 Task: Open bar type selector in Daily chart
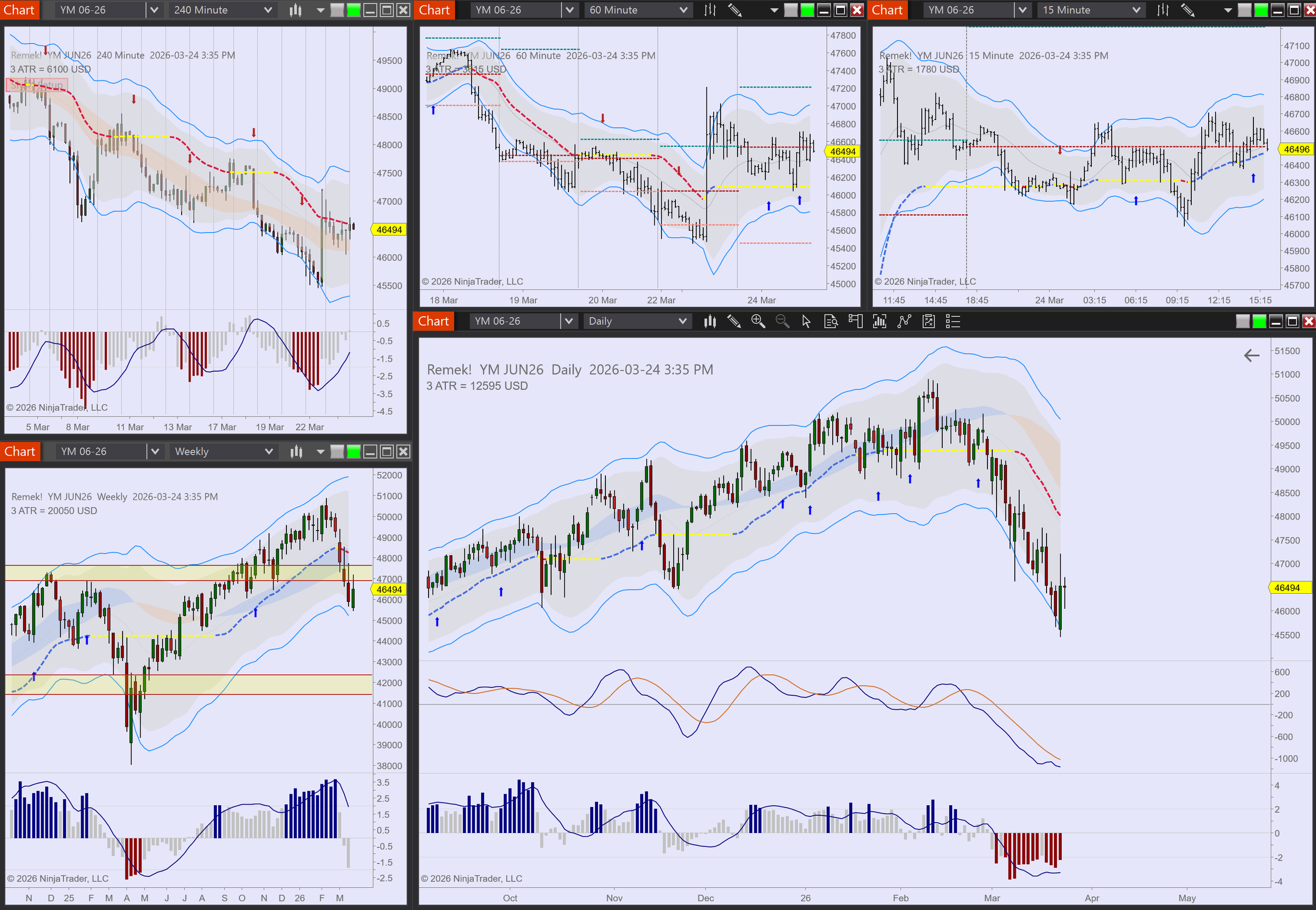click(x=709, y=322)
